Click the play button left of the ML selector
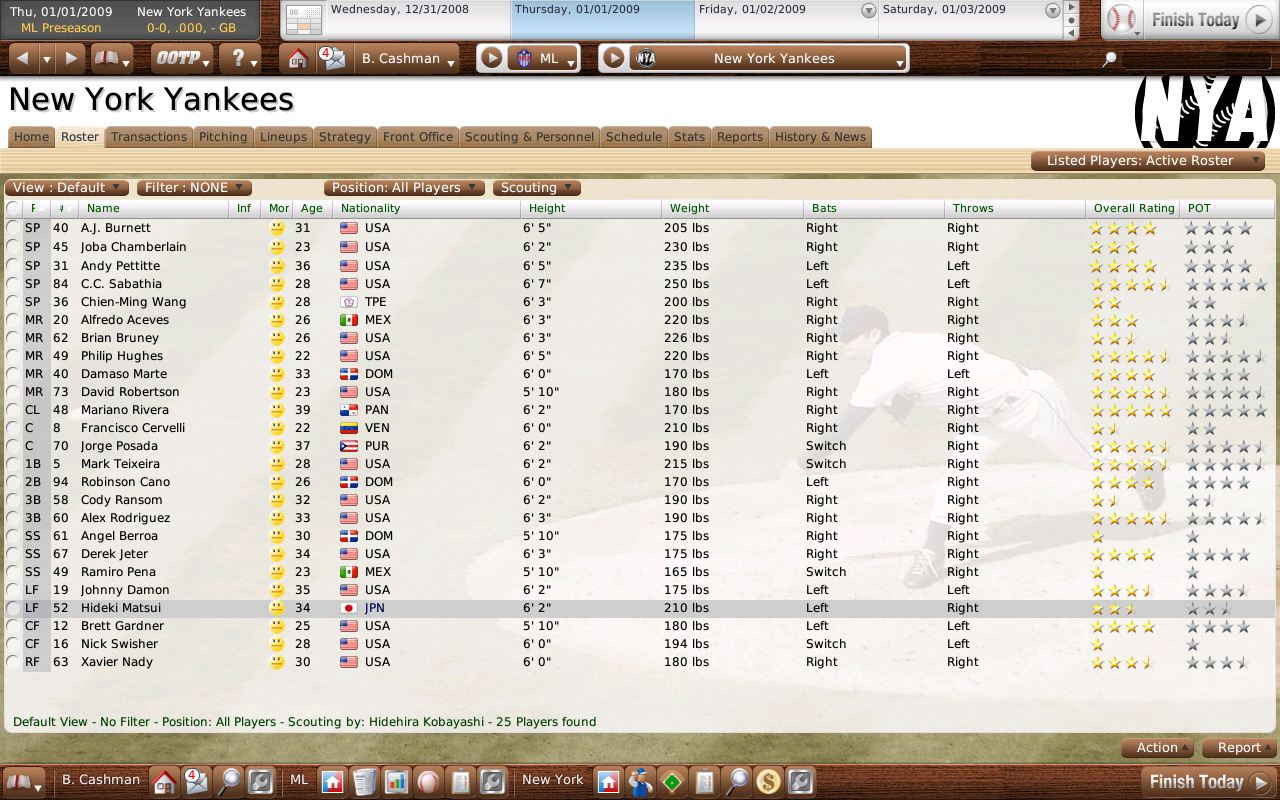Image resolution: width=1280 pixels, height=800 pixels. tap(490, 58)
